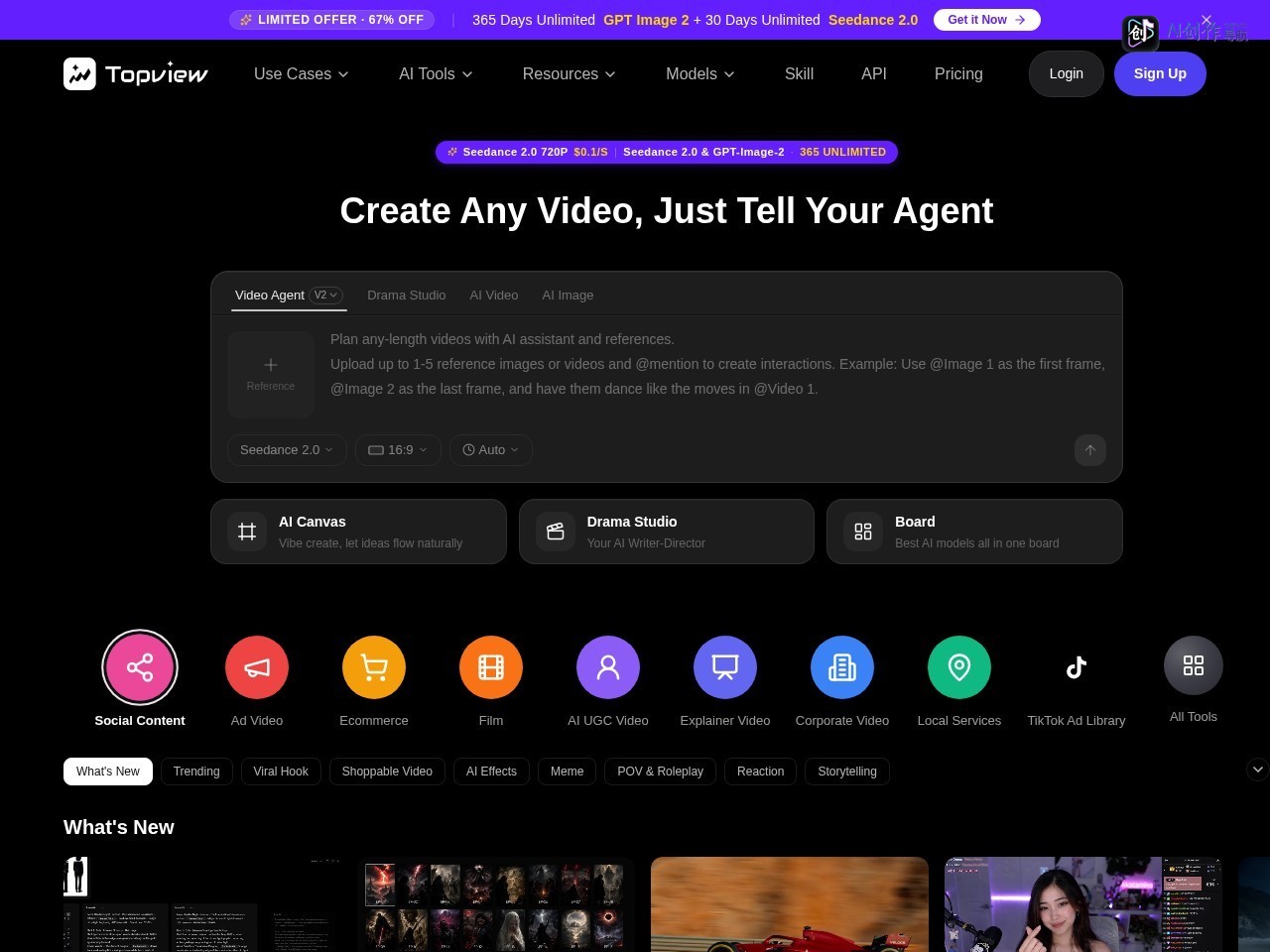Switch to the Video Agent tab

270,295
